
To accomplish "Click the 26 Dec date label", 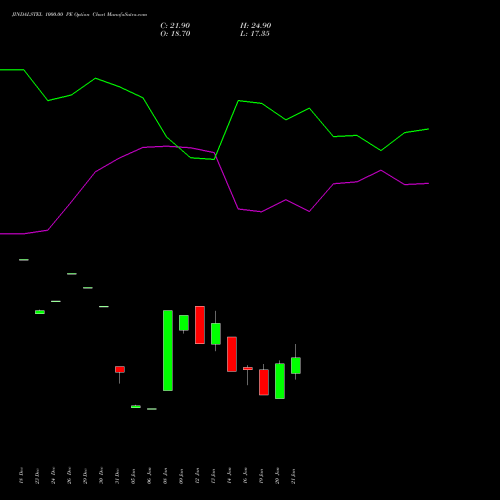I will pyautogui.click(x=69, y=476).
